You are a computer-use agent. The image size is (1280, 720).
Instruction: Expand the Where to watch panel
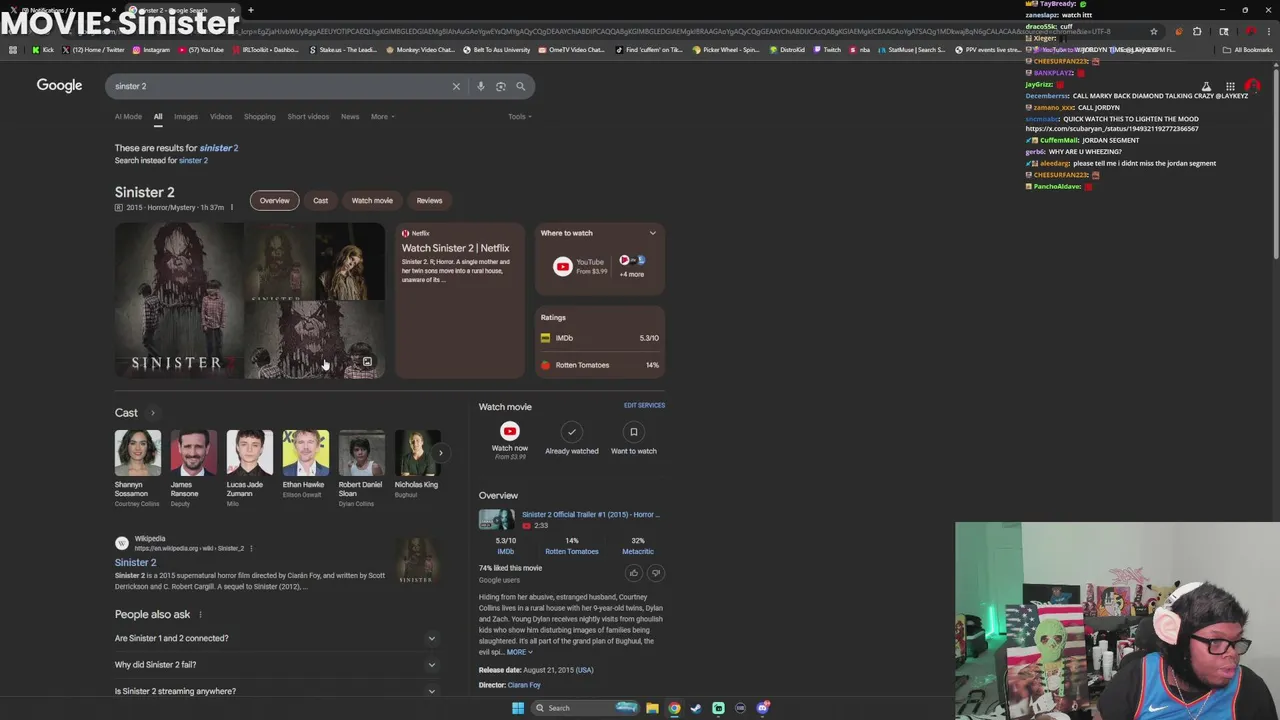653,233
